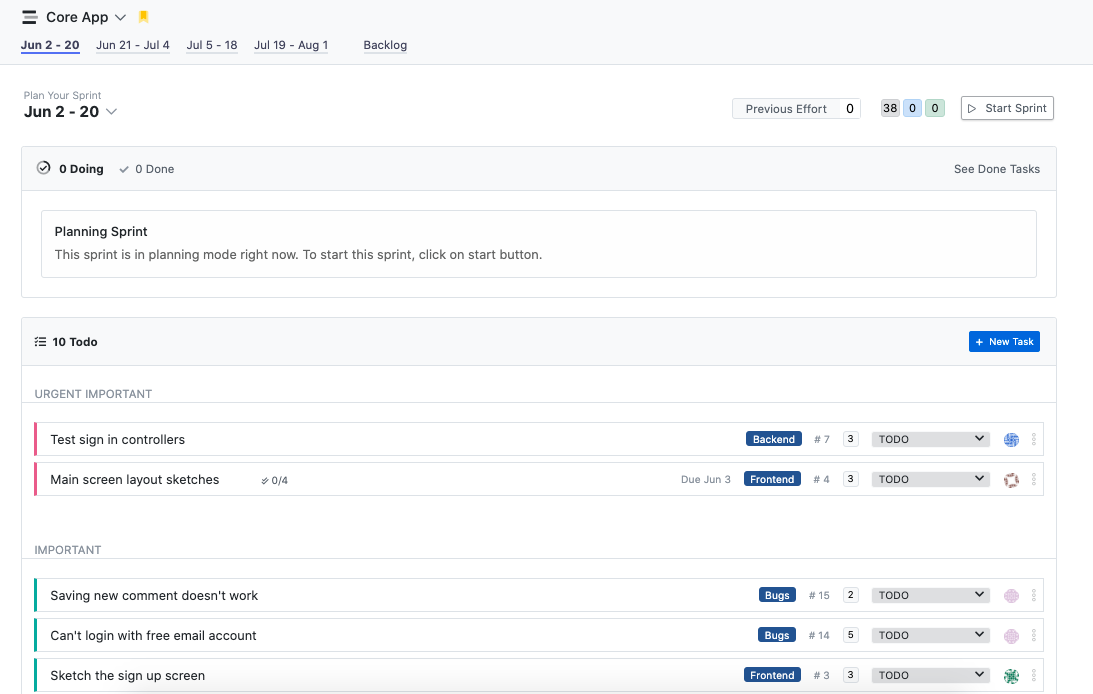Click the yellow bookmark icon

click(144, 17)
